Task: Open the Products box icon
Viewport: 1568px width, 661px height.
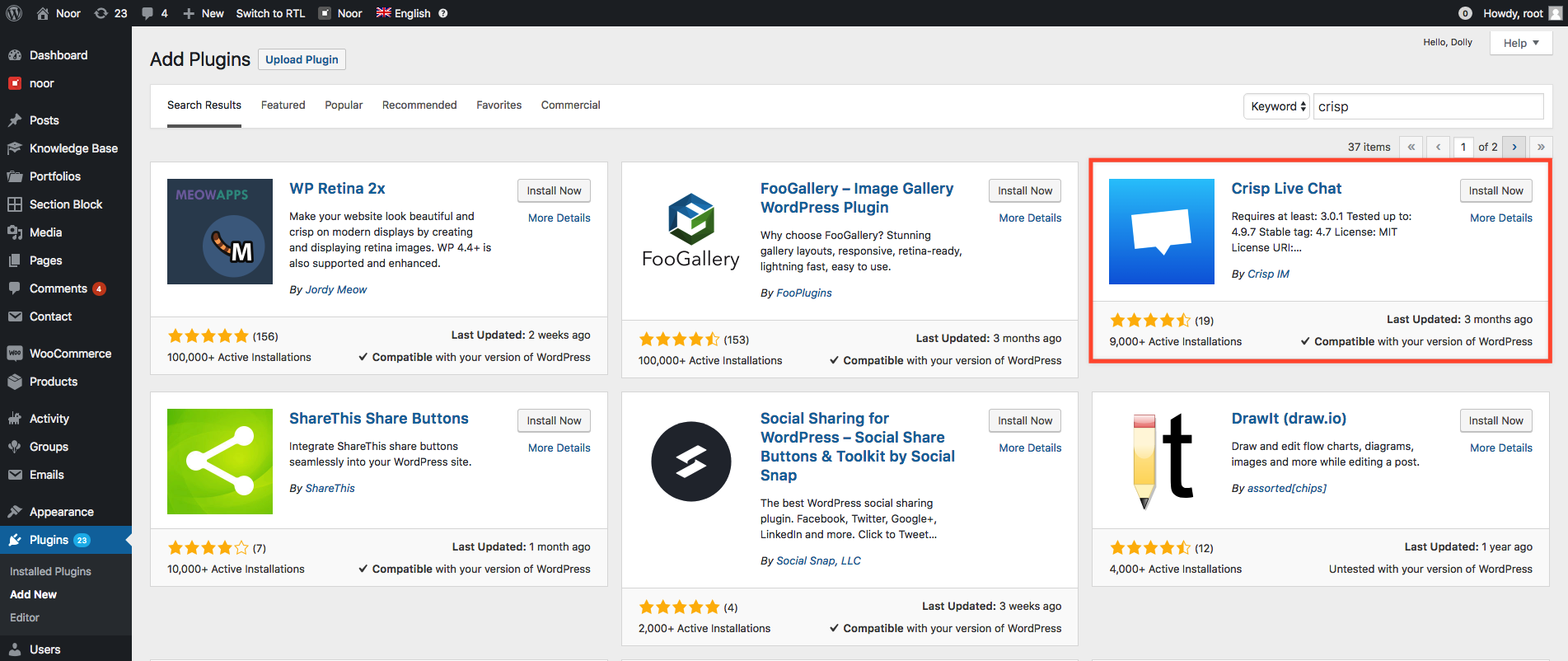Action: pyautogui.click(x=15, y=382)
